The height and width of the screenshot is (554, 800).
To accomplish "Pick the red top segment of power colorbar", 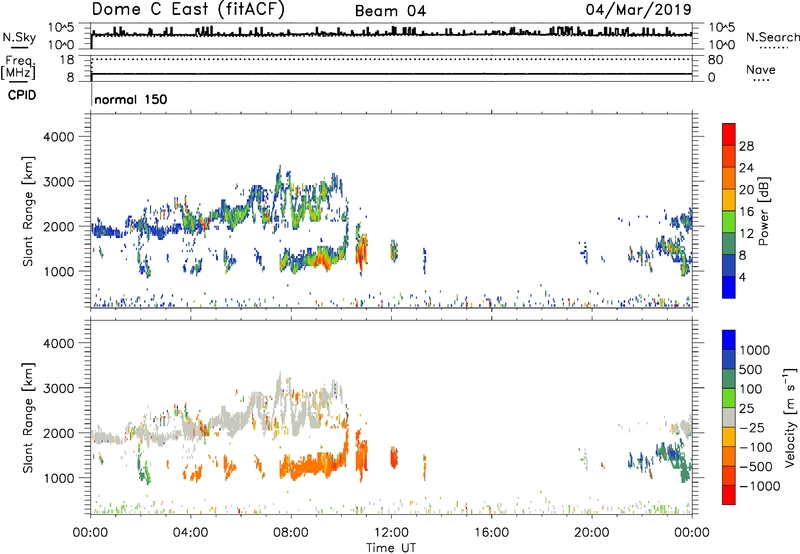I will point(729,134).
